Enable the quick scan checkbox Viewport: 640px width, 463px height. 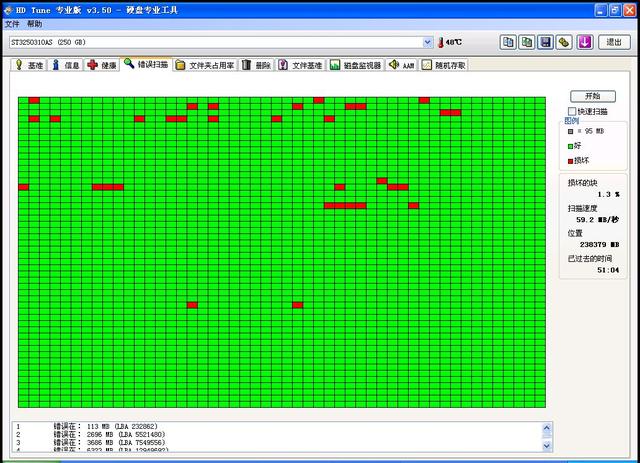[x=572, y=111]
